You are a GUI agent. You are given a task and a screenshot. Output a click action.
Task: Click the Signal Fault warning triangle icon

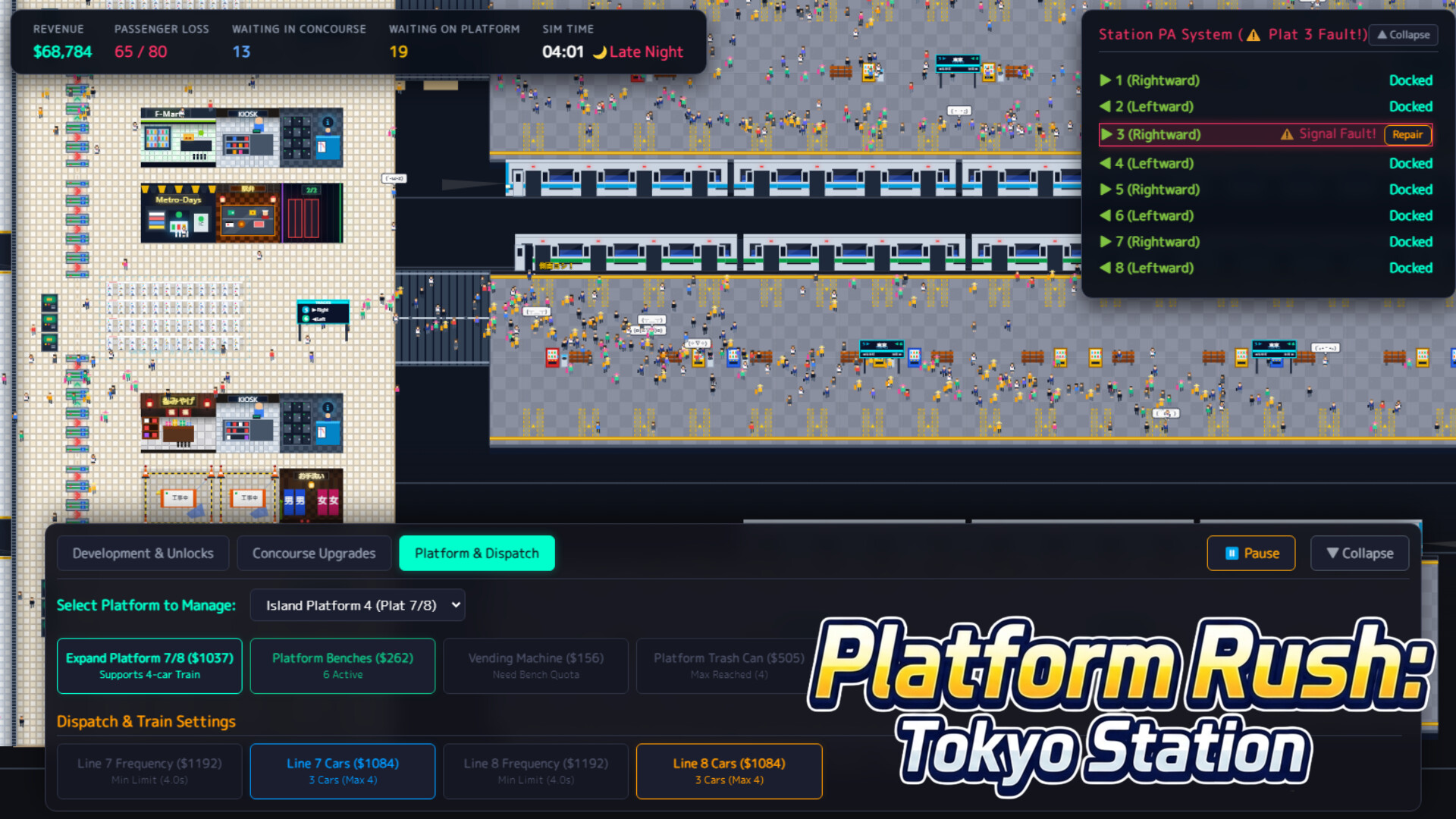point(1287,134)
